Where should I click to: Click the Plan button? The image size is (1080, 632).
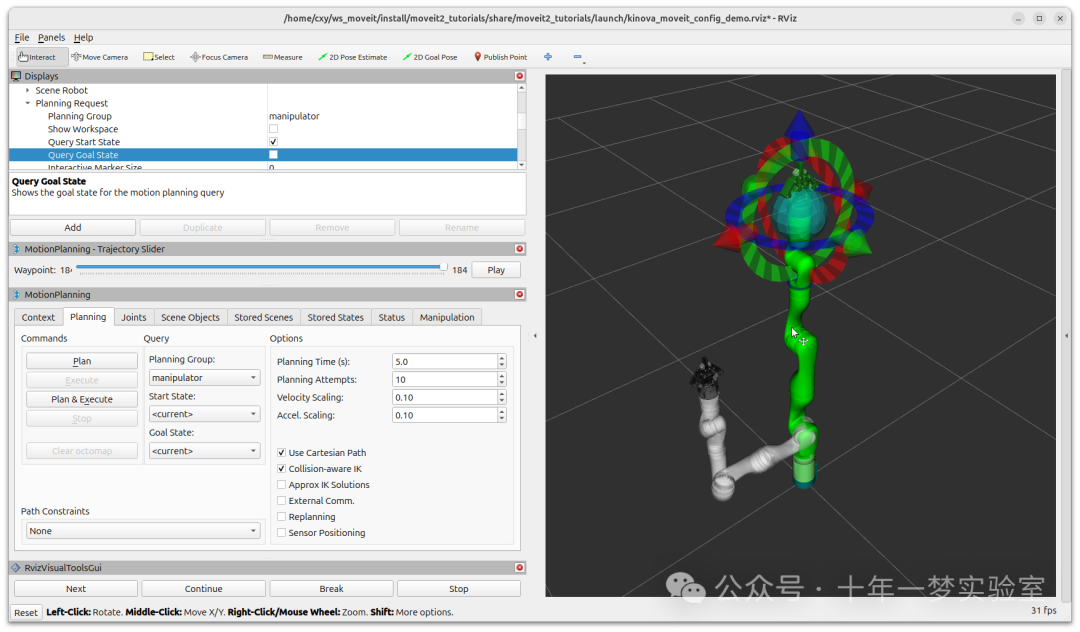click(82, 361)
